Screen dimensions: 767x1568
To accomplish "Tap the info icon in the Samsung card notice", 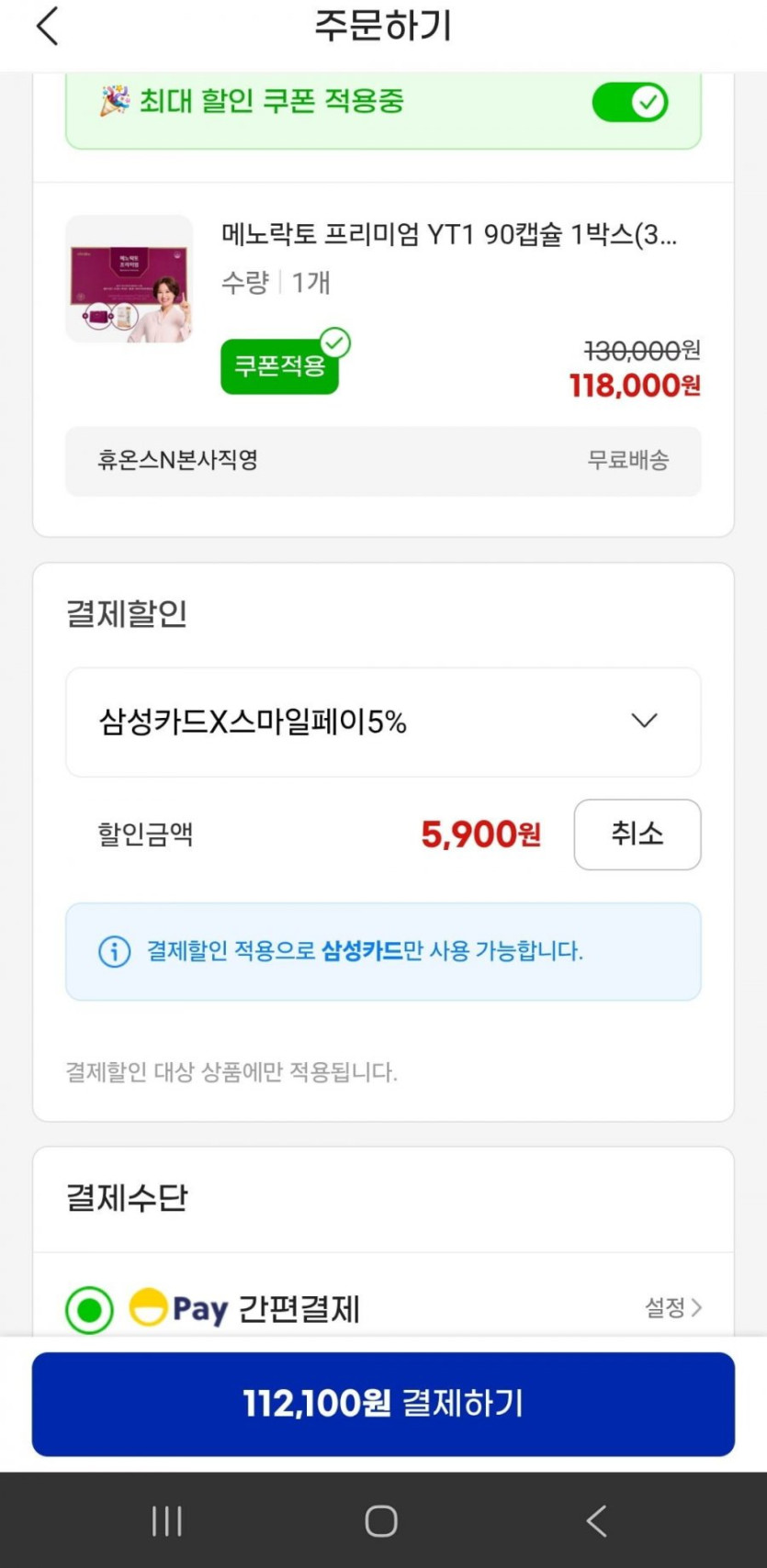I will coord(114,951).
